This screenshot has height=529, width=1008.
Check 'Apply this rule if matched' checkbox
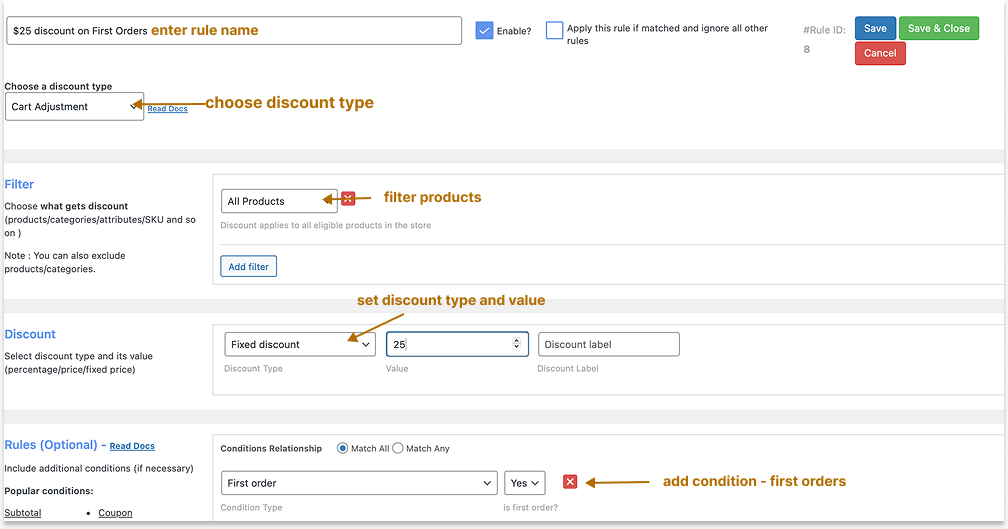tap(554, 30)
